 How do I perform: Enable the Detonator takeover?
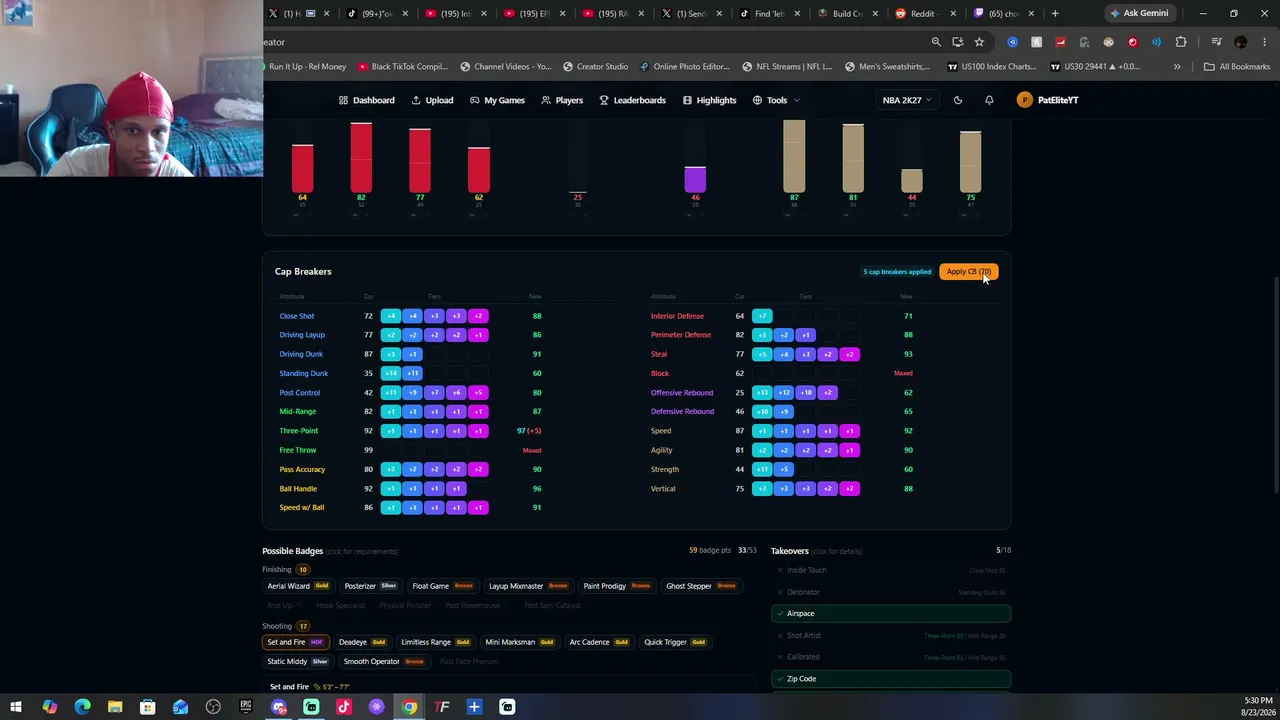tap(891, 592)
